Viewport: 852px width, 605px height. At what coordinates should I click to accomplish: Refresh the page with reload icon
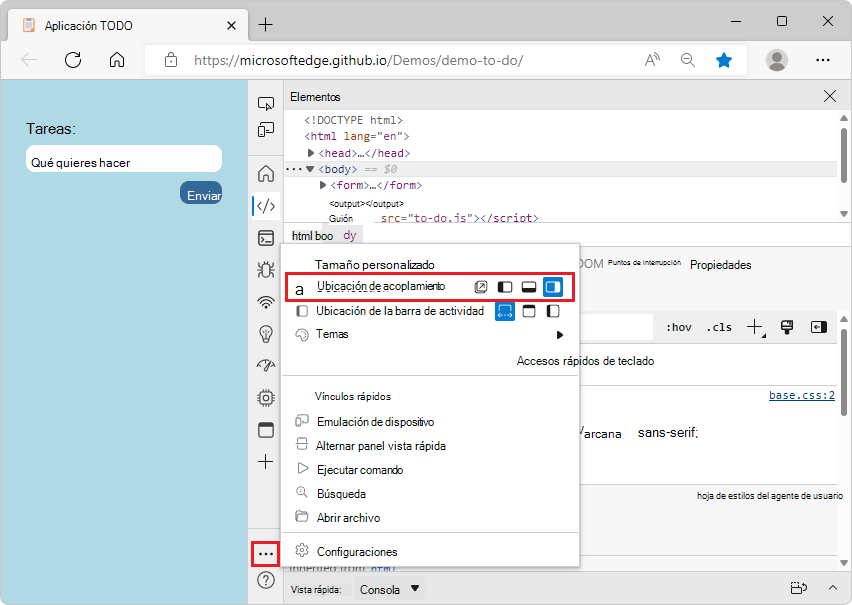(x=73, y=60)
